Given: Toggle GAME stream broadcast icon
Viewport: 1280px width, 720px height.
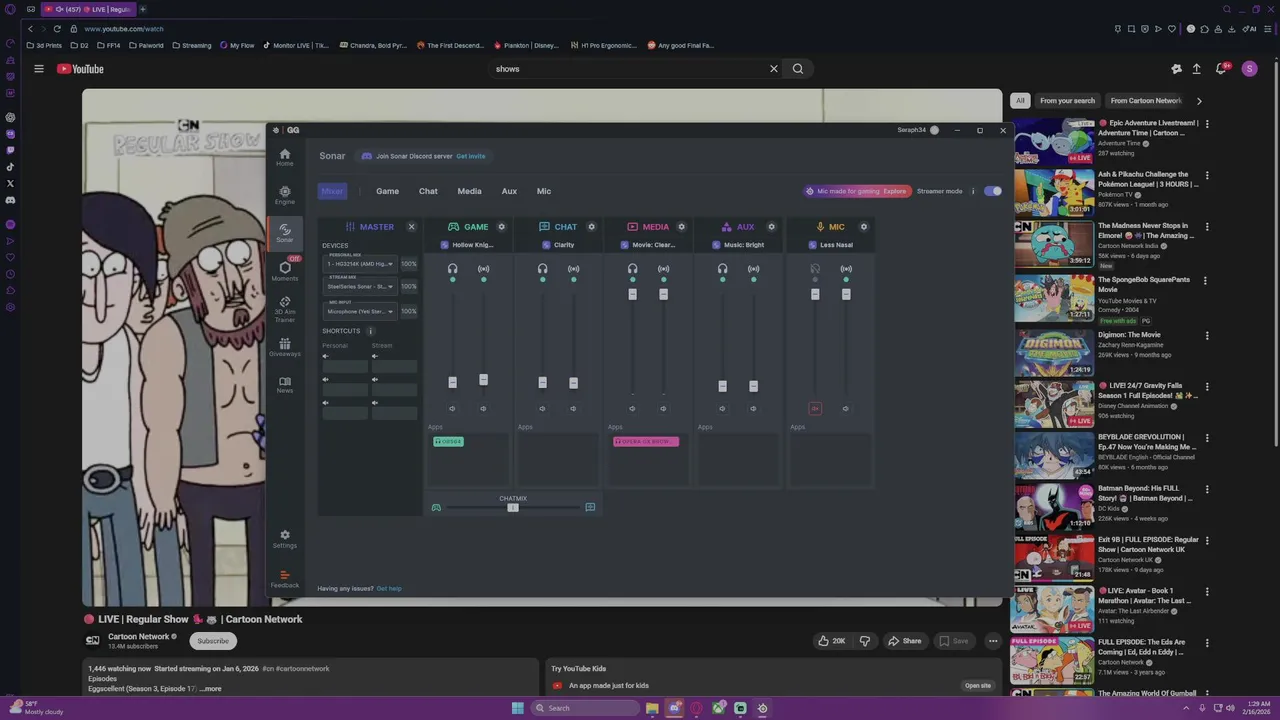Looking at the screenshot, I should point(484,269).
